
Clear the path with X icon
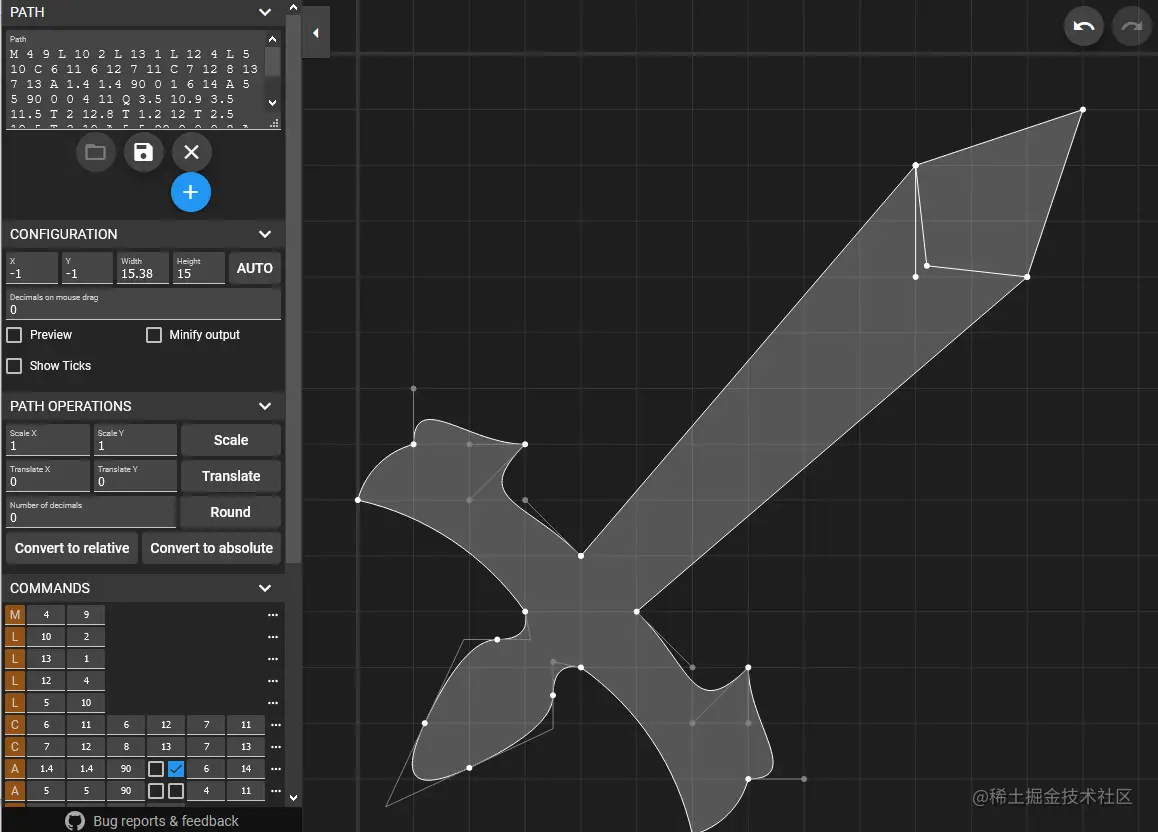pos(191,153)
